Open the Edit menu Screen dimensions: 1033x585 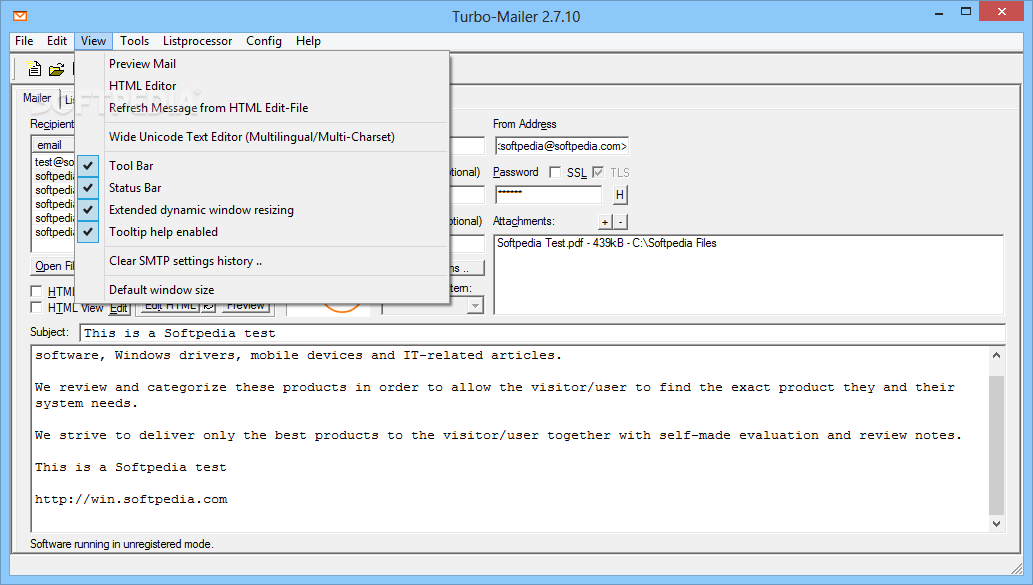57,41
